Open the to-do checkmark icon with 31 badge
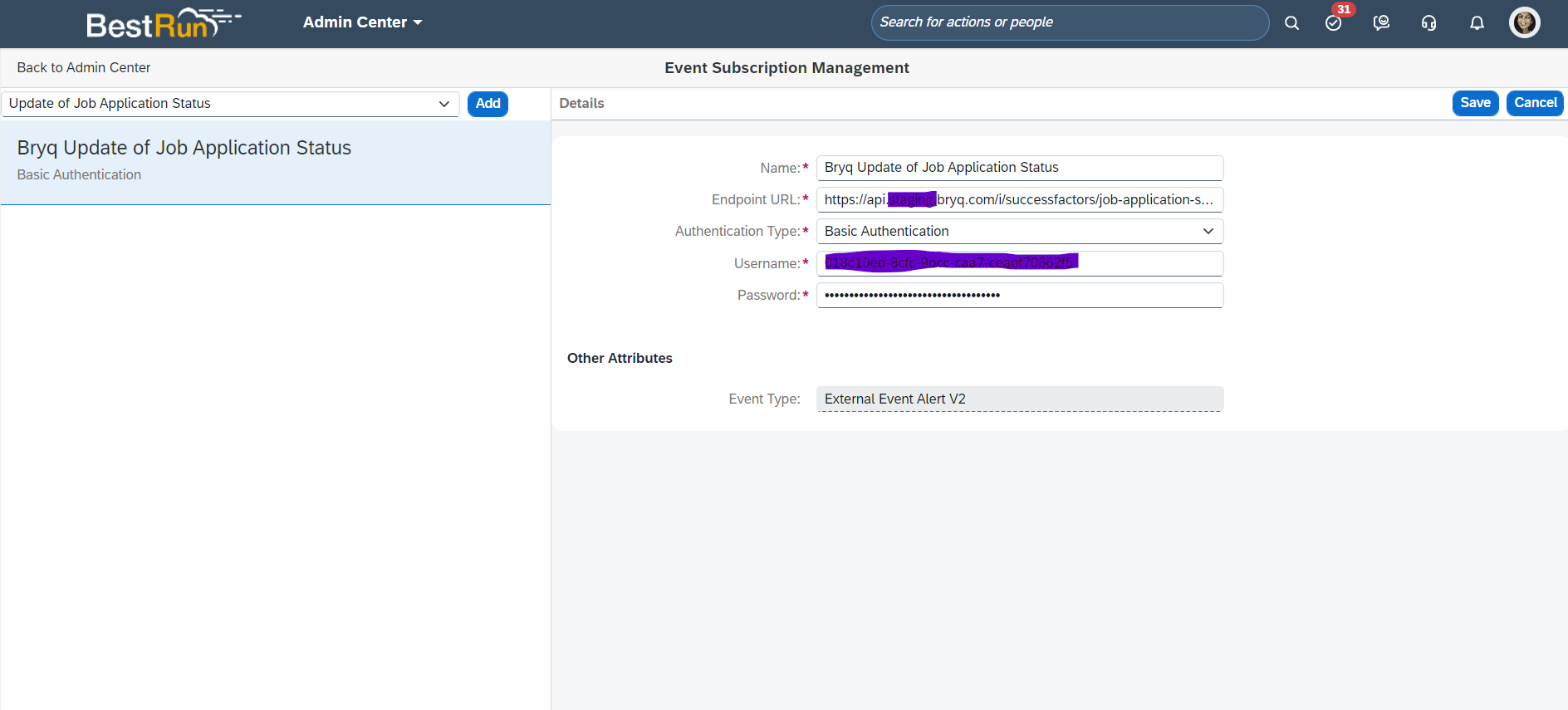The height and width of the screenshot is (710, 1568). coord(1334,23)
